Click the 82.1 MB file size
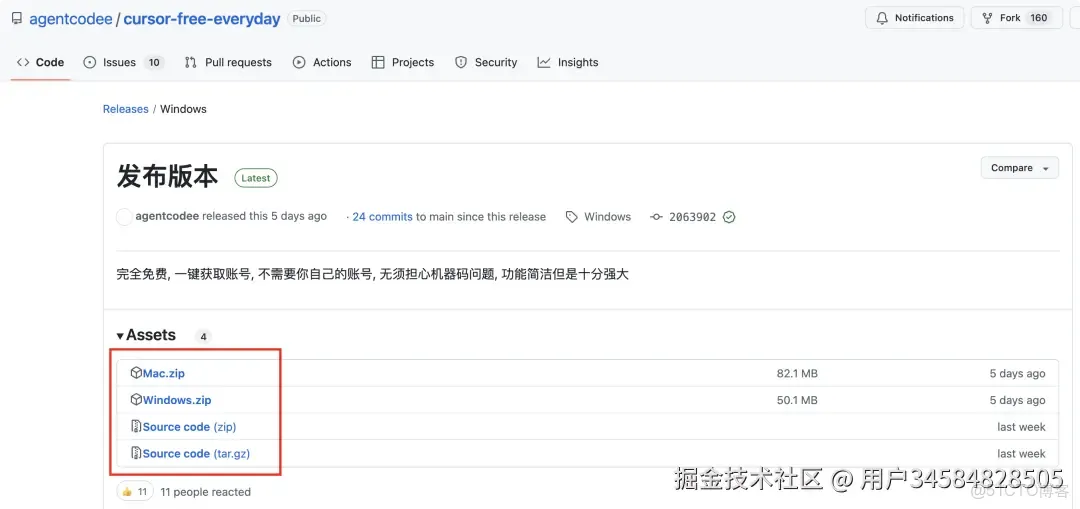This screenshot has height=509, width=1080. click(798, 373)
